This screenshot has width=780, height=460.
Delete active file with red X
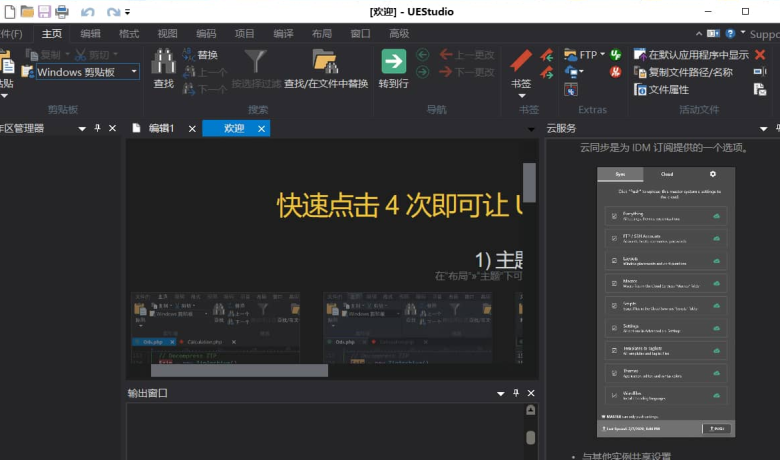point(760,55)
